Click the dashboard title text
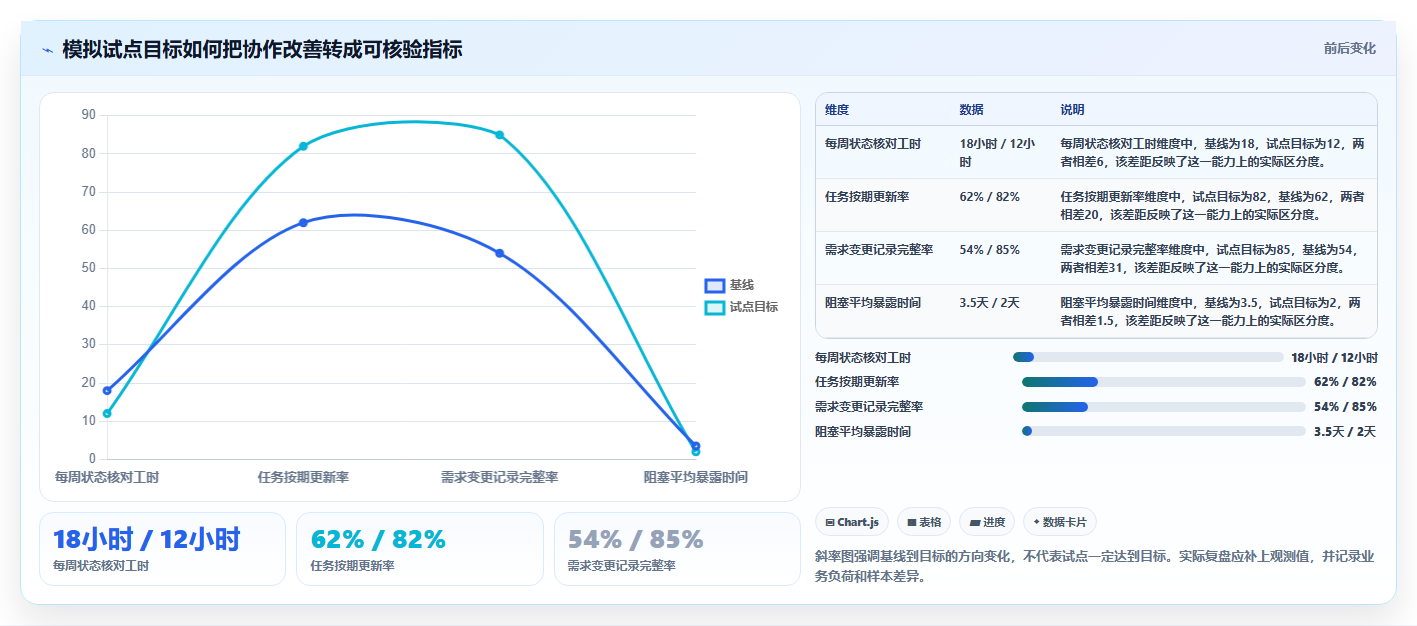 click(262, 49)
